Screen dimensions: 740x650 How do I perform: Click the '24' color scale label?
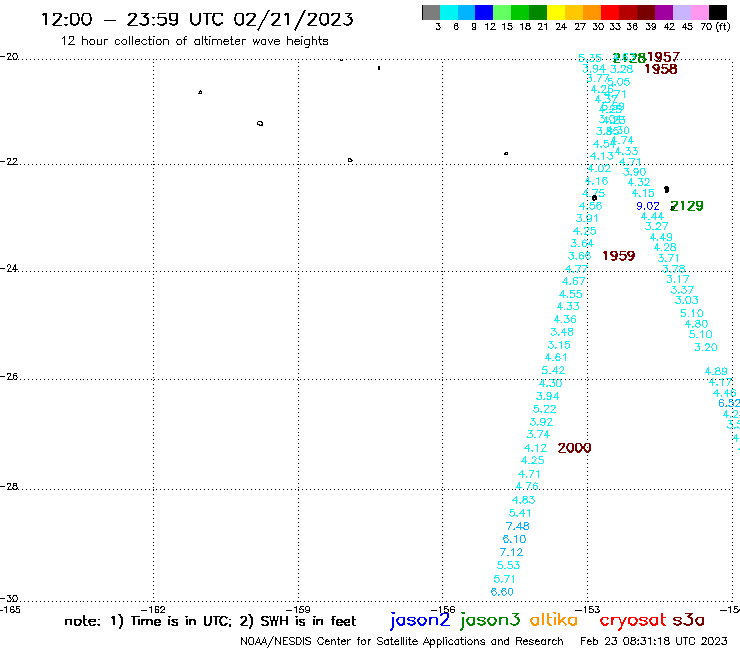[x=561, y=27]
